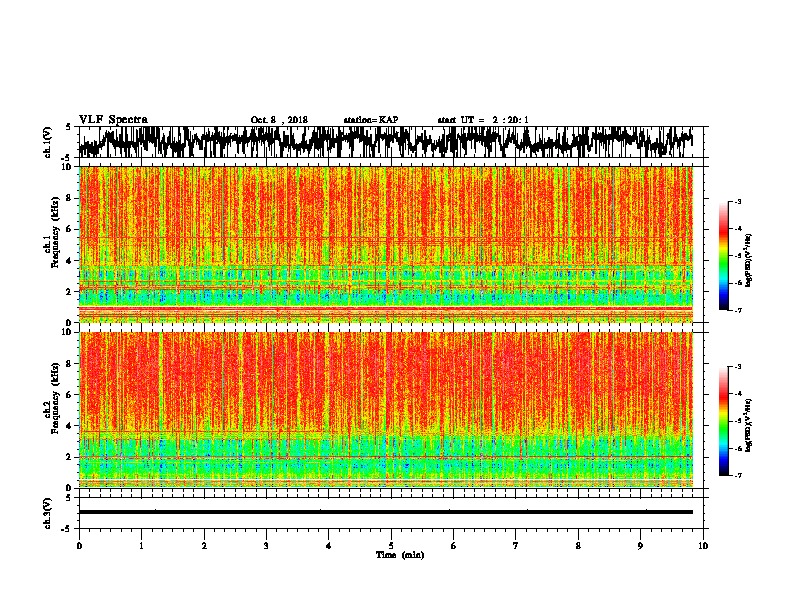Click time axis tick label "6"
The image size is (792, 612).
pyautogui.click(x=454, y=546)
